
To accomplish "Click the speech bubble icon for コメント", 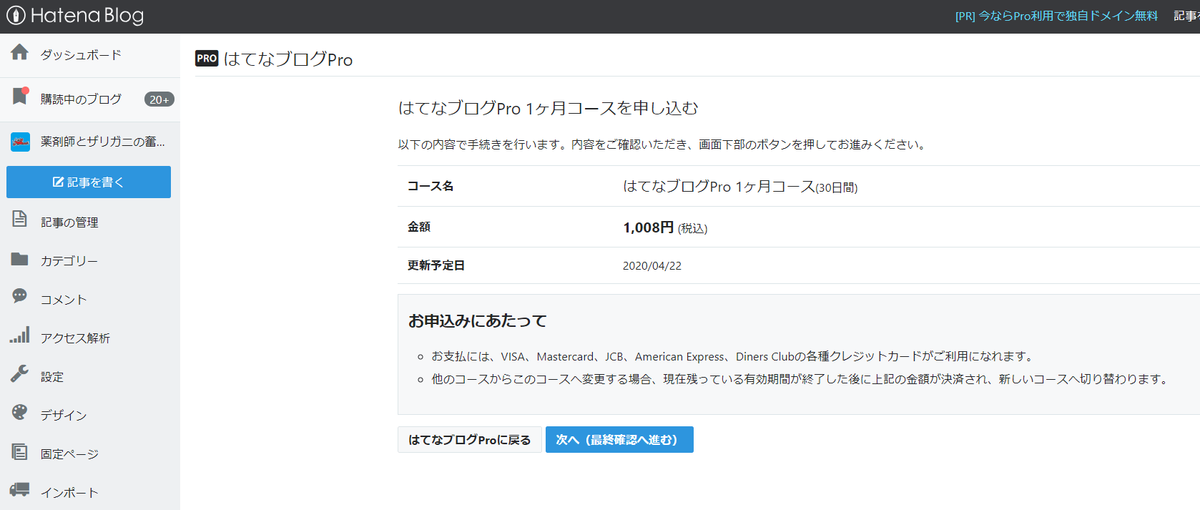I will [x=19, y=297].
